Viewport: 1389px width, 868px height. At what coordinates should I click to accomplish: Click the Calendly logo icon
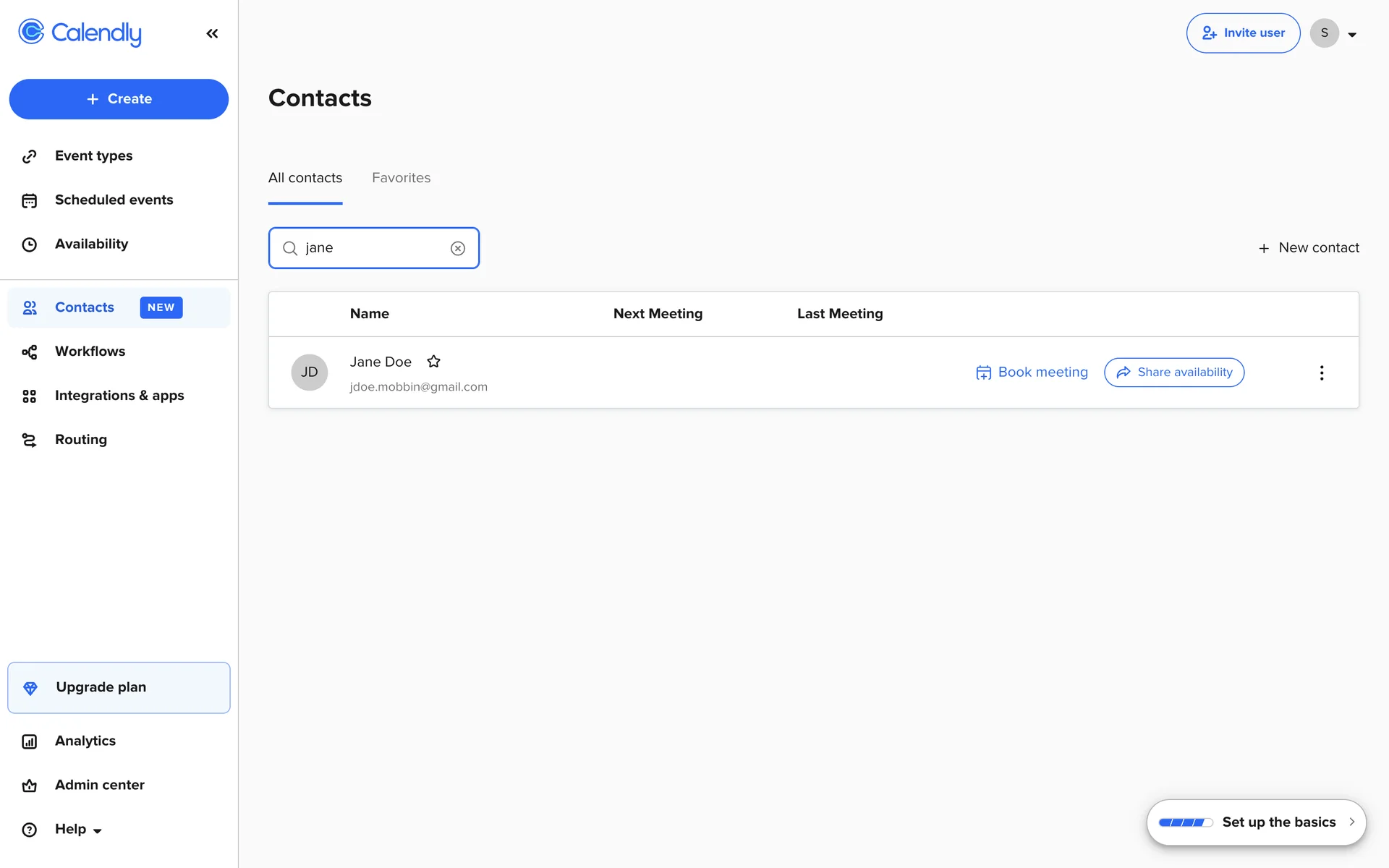pyautogui.click(x=31, y=32)
